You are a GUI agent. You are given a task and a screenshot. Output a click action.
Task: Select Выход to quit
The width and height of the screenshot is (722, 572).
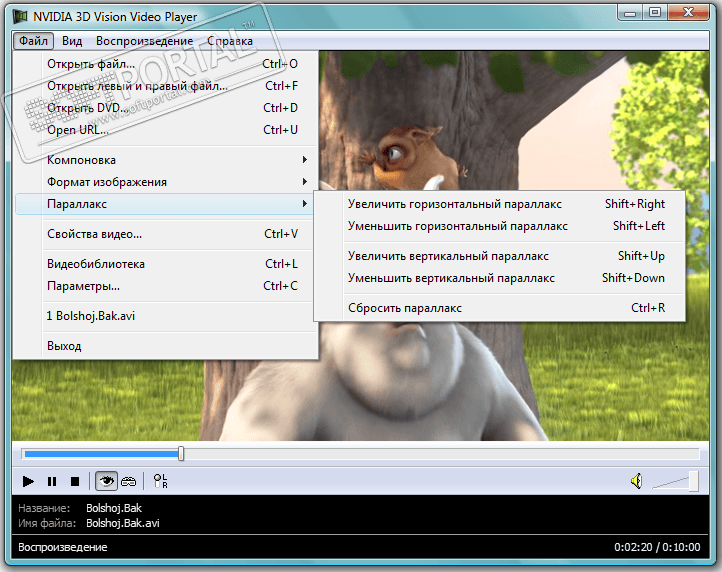click(x=166, y=346)
